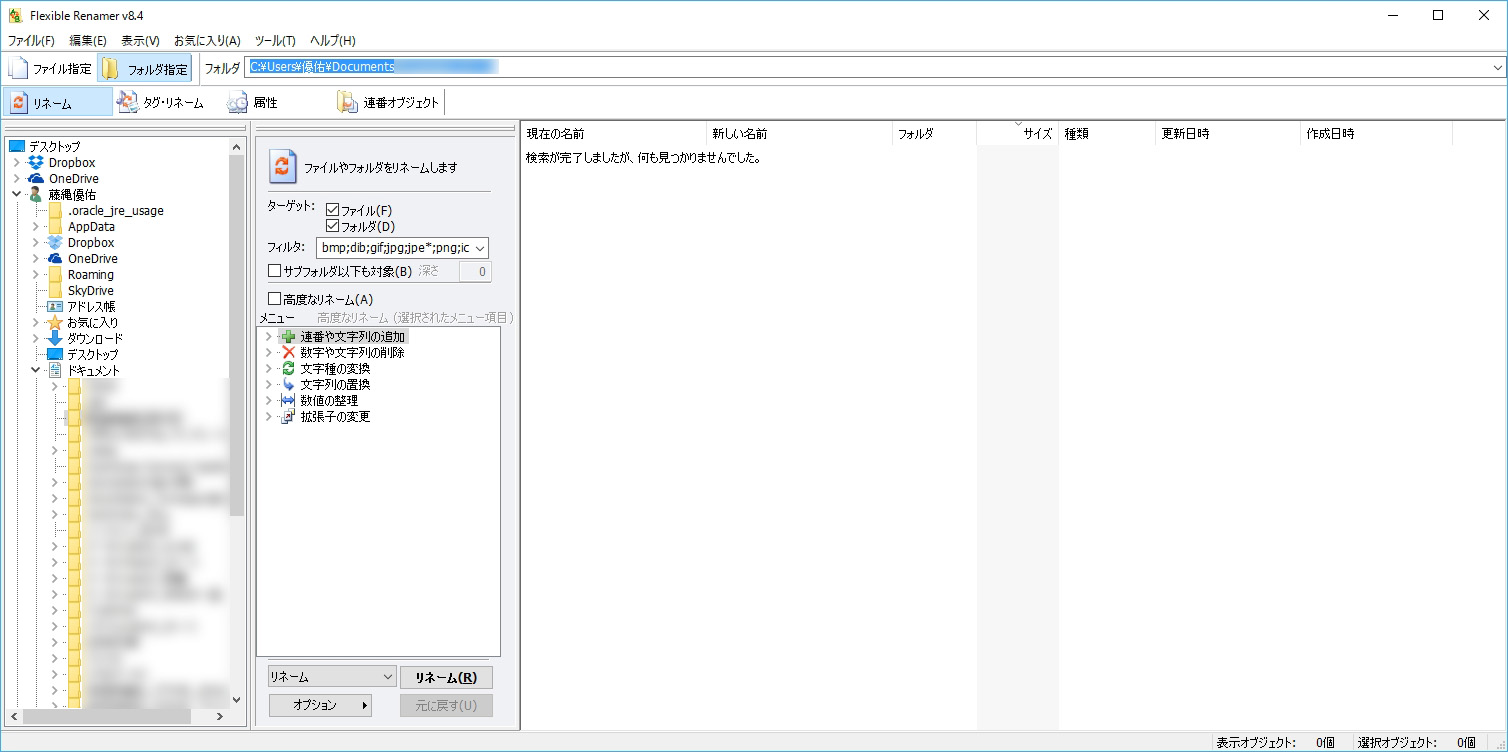The height and width of the screenshot is (752, 1508).
Task: Open the フィルタ dropdown list
Action: coord(478,247)
